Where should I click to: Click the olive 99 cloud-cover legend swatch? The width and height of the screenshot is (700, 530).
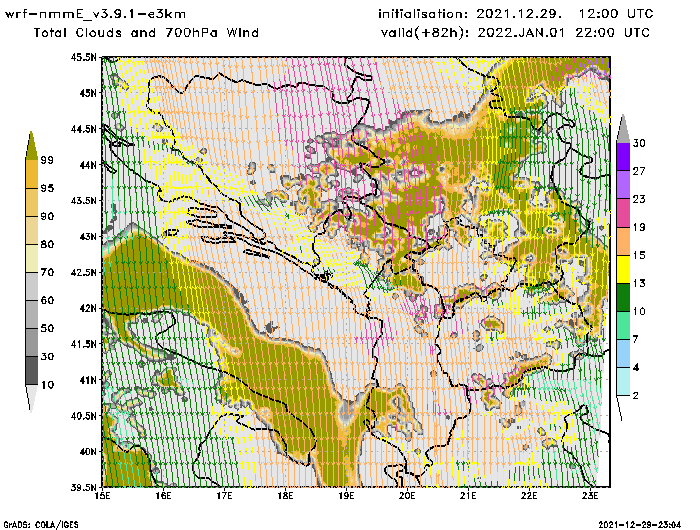(31, 146)
